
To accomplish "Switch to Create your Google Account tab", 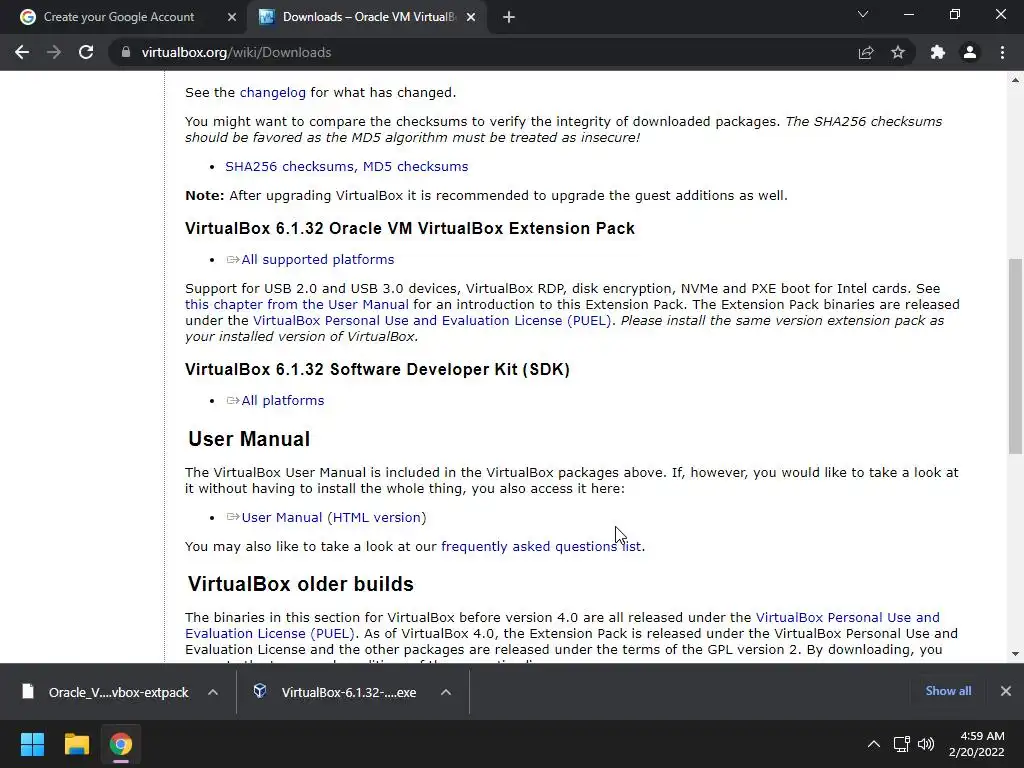I will [119, 17].
